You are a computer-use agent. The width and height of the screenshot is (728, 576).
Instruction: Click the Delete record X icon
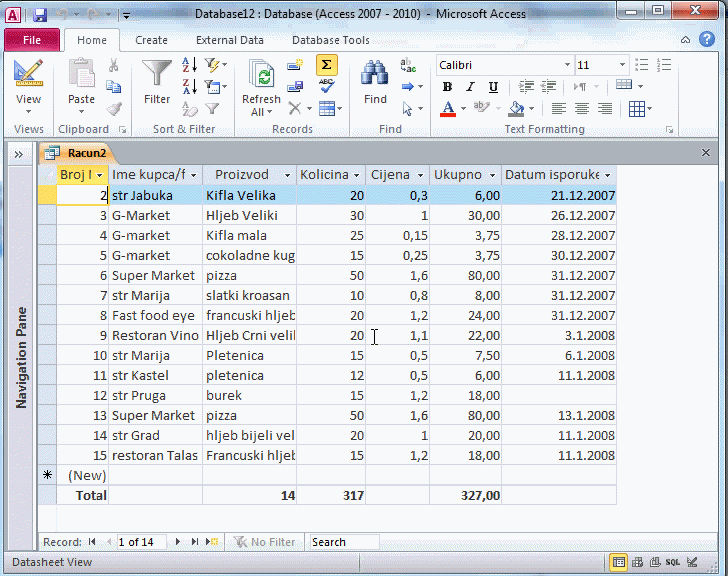[295, 109]
